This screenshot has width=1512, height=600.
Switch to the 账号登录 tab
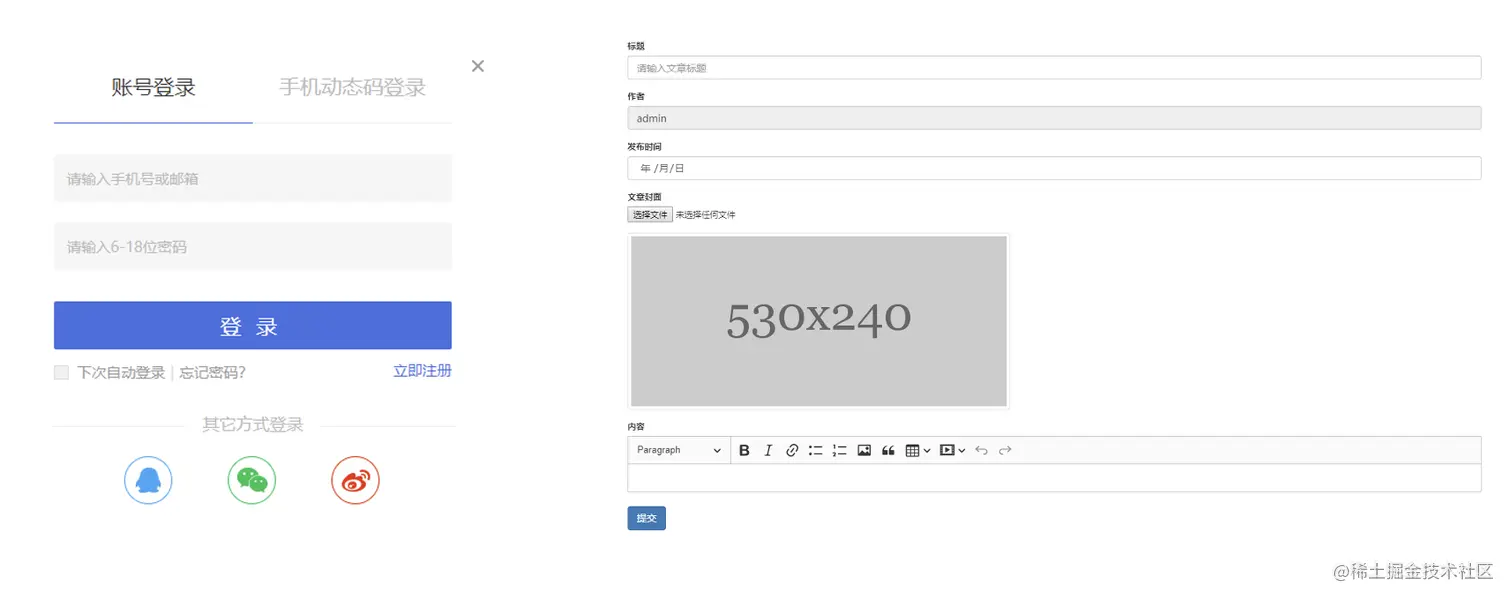(x=153, y=88)
